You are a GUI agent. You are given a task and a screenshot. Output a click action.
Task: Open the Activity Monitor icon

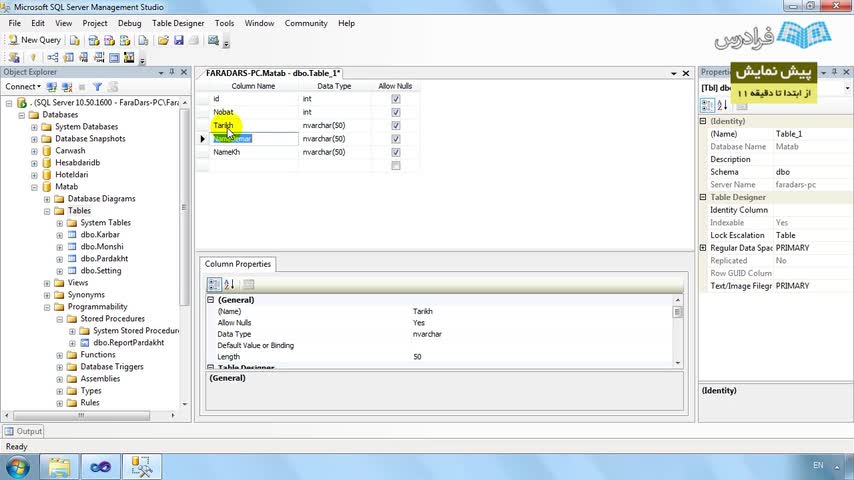coord(214,40)
